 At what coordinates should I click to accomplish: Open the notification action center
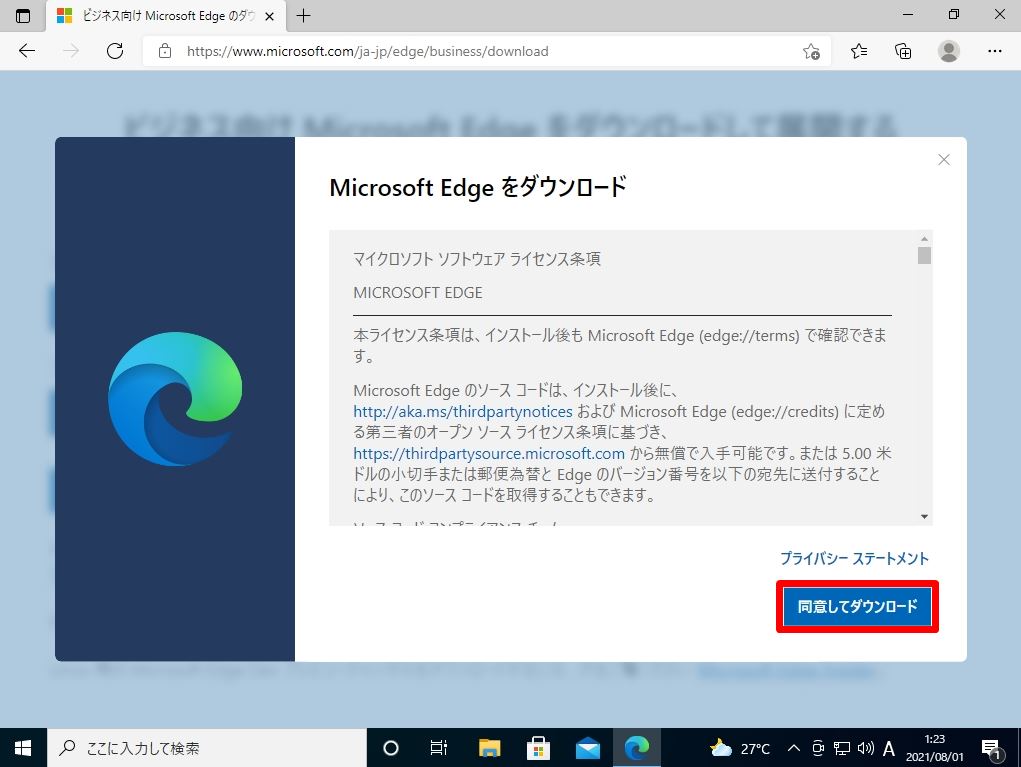tap(991, 748)
